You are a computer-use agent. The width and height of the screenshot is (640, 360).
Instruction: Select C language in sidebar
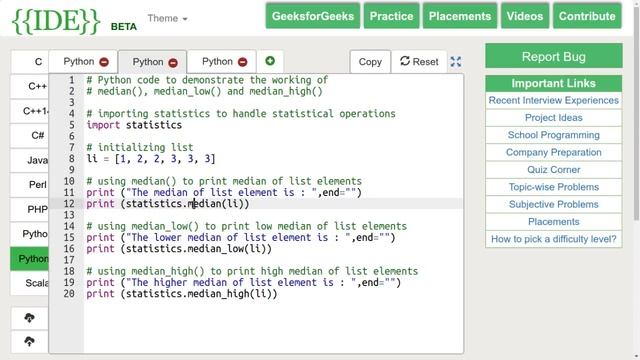[30, 62]
